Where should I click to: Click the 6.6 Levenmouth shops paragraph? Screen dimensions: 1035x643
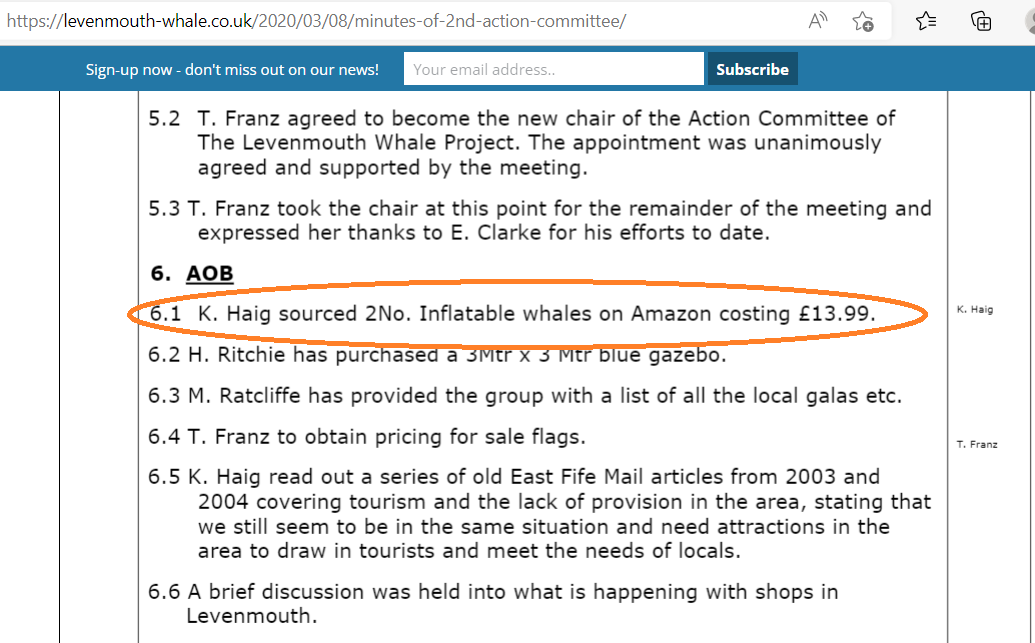pos(493,604)
